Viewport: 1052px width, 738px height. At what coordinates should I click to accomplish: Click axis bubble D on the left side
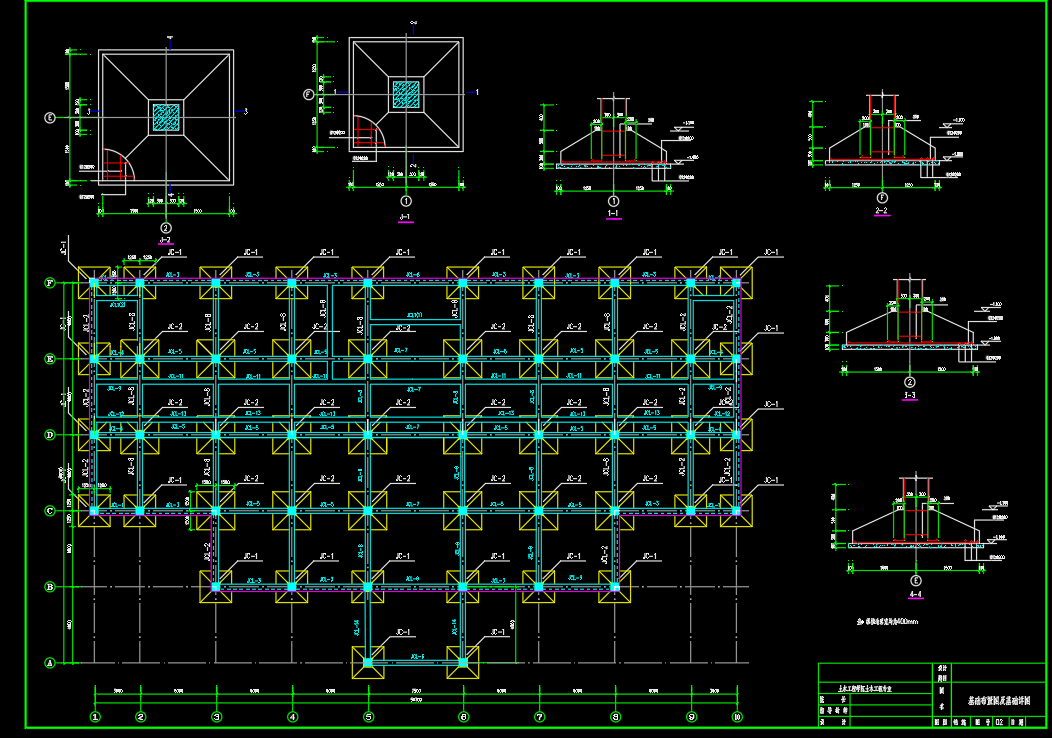[x=50, y=435]
